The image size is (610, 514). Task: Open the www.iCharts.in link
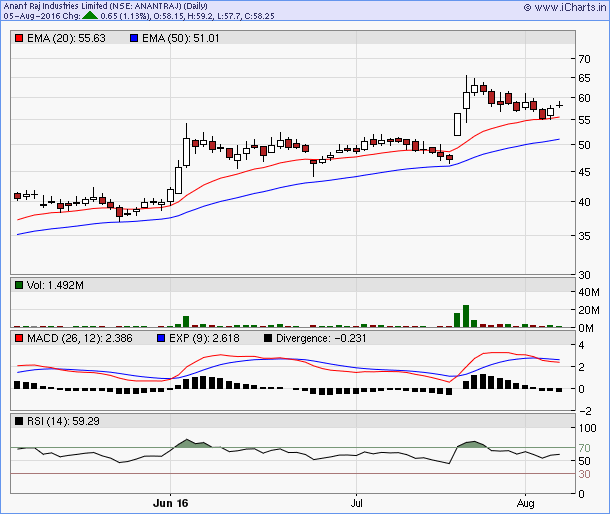pyautogui.click(x=565, y=7)
